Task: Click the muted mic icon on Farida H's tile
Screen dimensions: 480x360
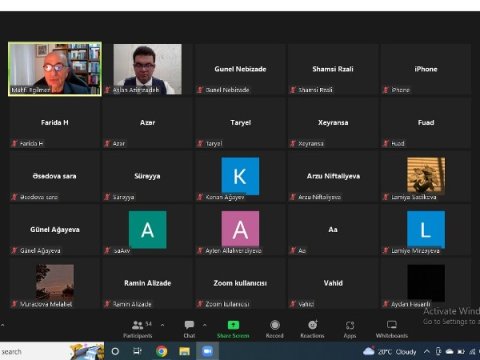Action: 14,143
